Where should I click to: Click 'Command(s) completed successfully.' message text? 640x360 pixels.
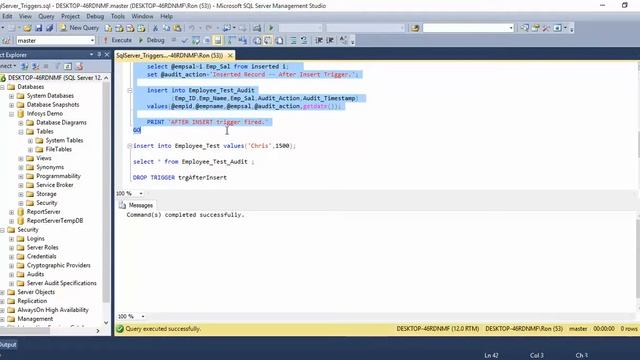185,215
